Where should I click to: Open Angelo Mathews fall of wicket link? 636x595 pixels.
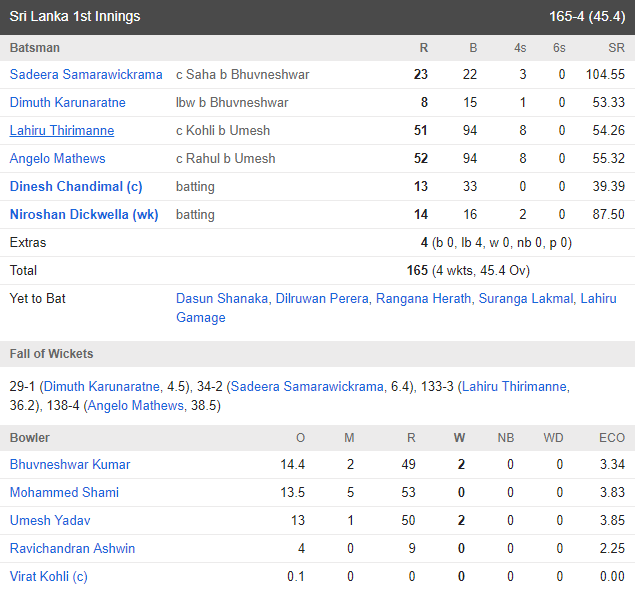tap(137, 406)
